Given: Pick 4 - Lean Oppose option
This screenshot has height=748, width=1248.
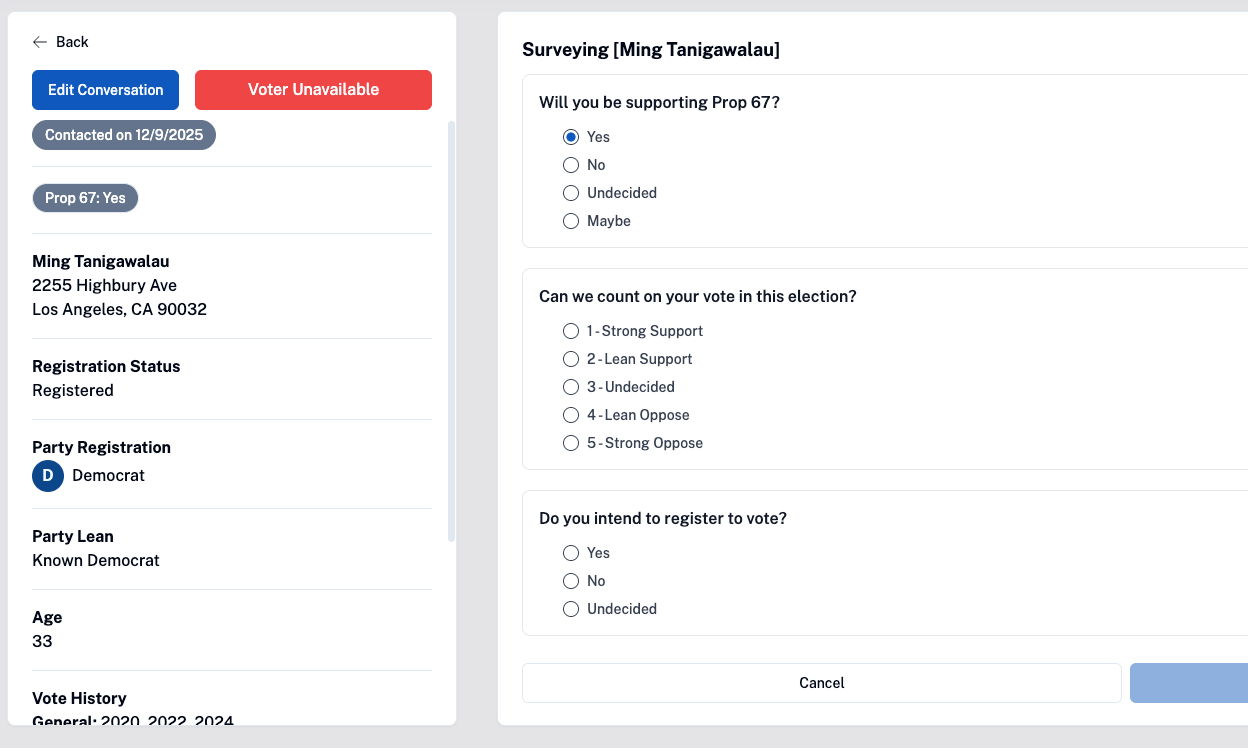Looking at the screenshot, I should click(x=571, y=415).
